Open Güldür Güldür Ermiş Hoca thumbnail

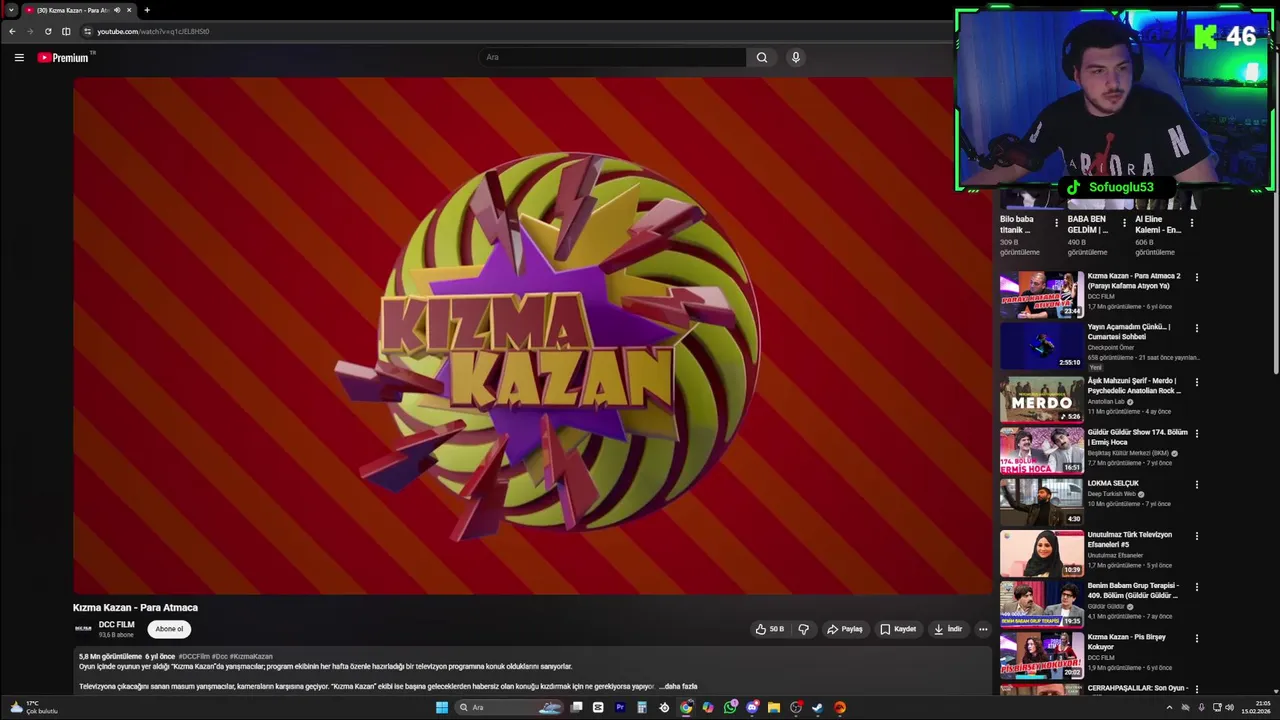coord(1042,450)
